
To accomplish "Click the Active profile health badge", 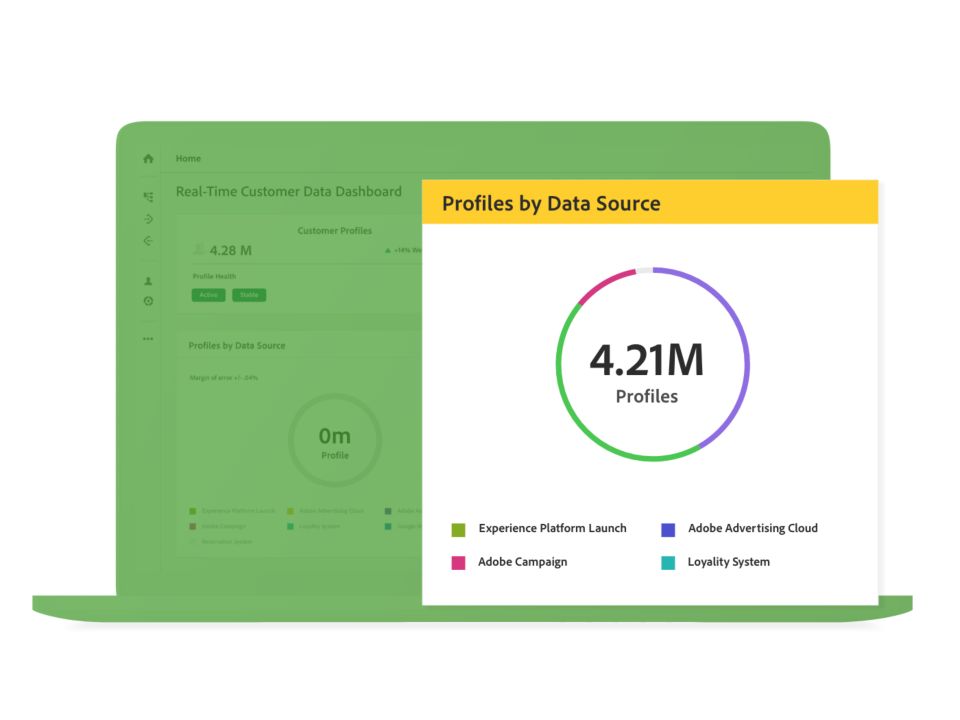I will [x=208, y=295].
